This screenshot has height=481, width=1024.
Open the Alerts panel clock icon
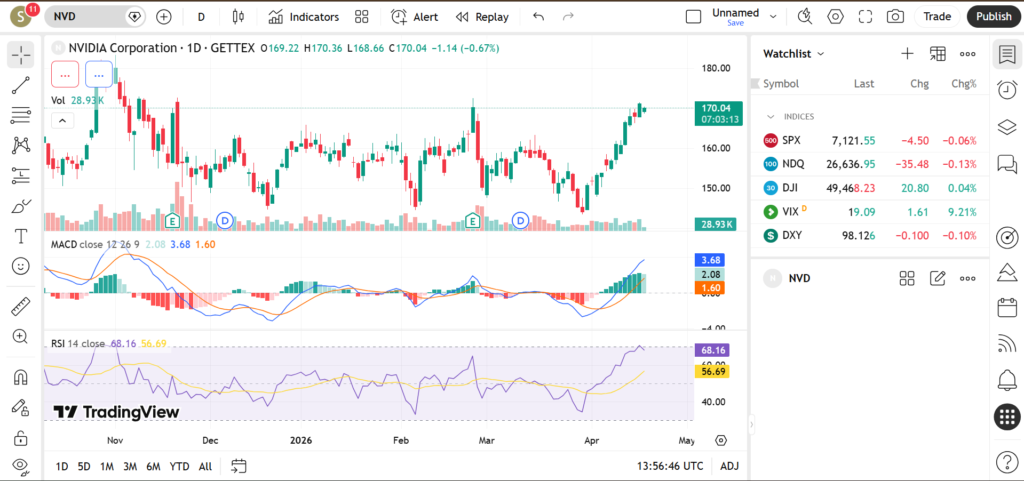tap(1007, 90)
